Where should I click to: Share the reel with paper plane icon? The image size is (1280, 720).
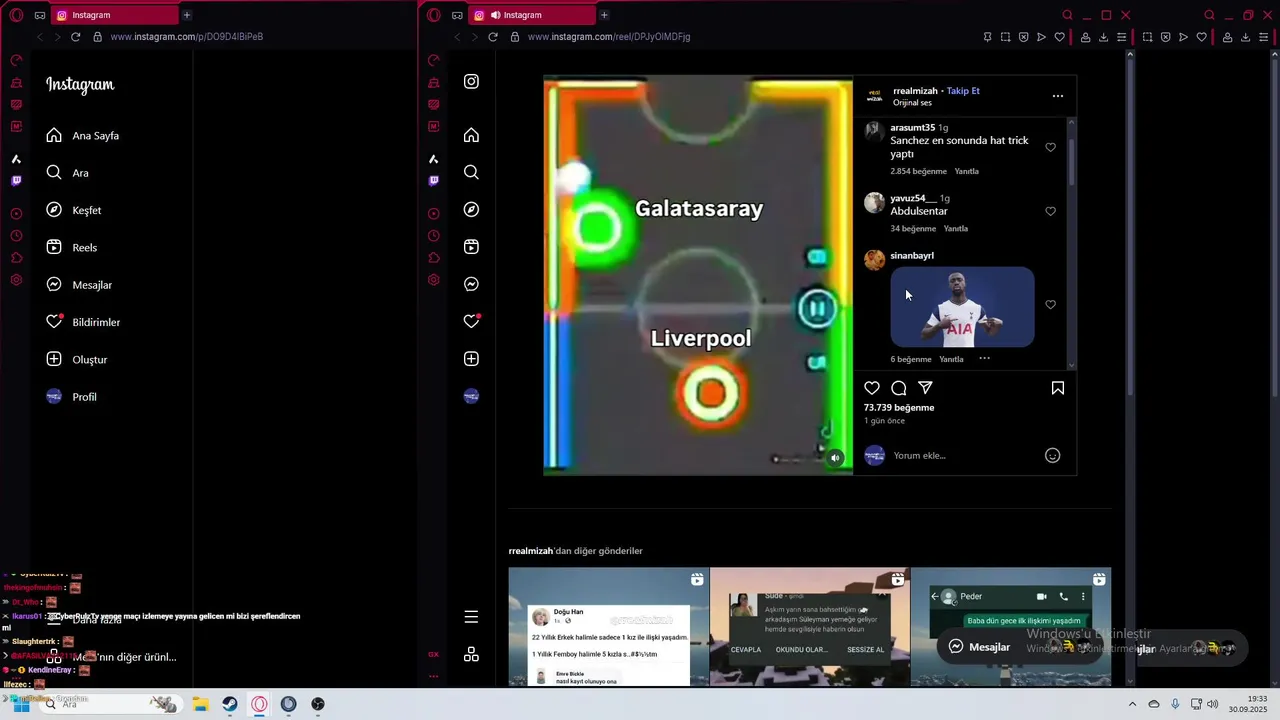pos(926,388)
